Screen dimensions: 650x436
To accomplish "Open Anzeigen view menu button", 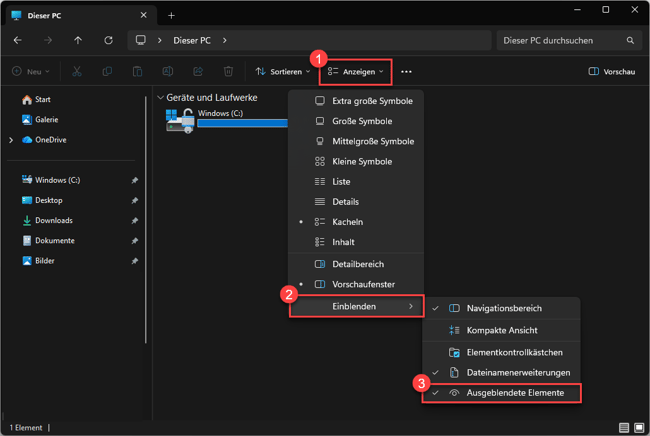I will (356, 72).
